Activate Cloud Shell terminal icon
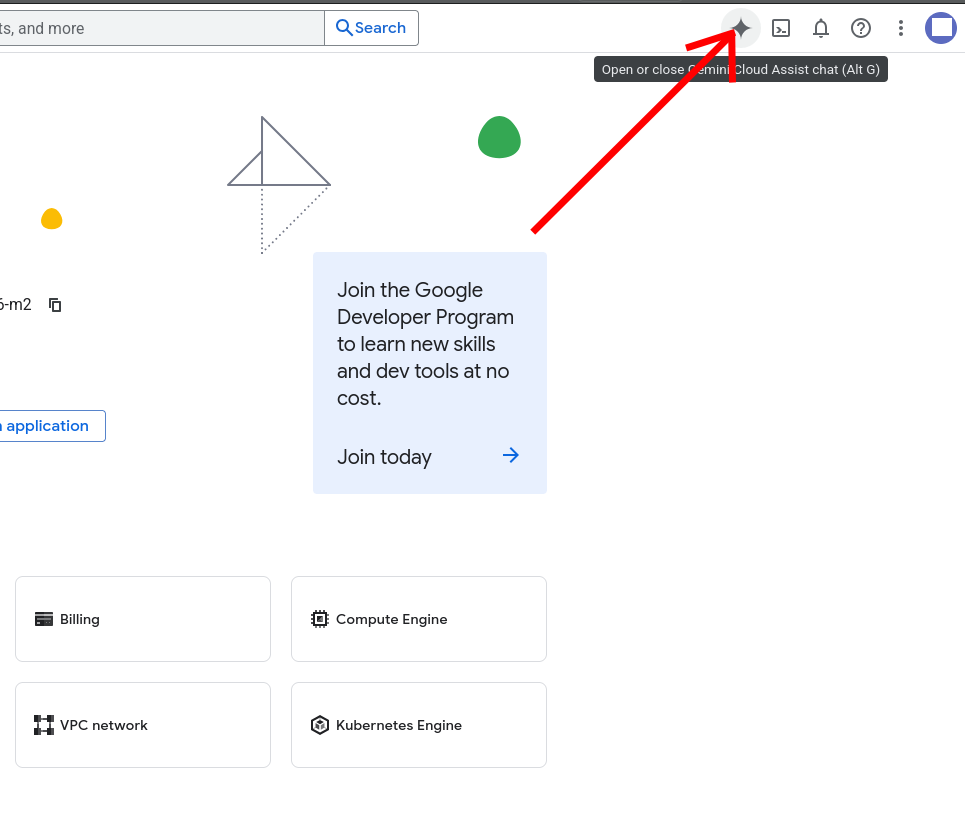 tap(781, 28)
